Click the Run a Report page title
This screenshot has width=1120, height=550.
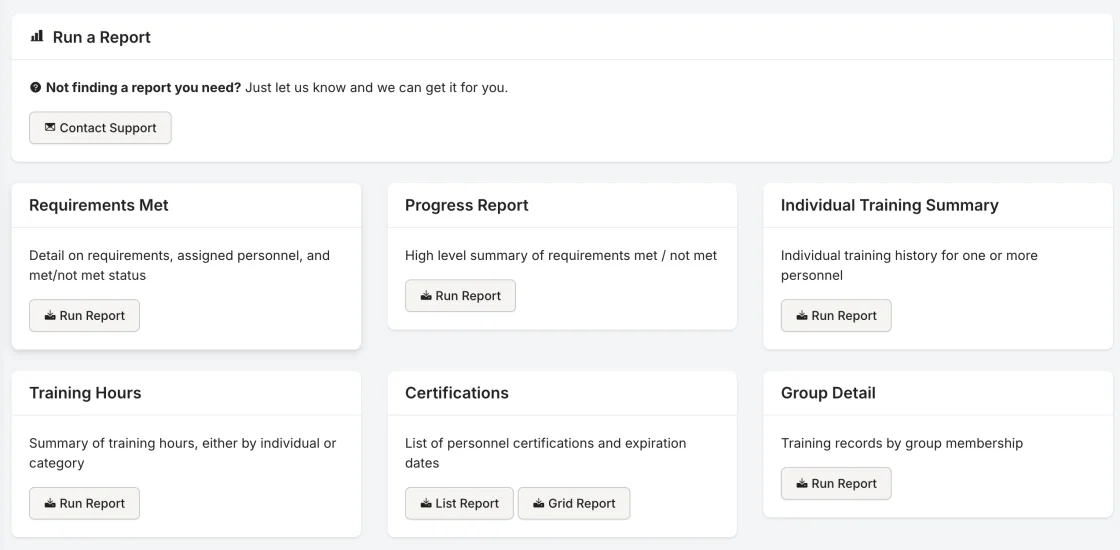(x=101, y=37)
